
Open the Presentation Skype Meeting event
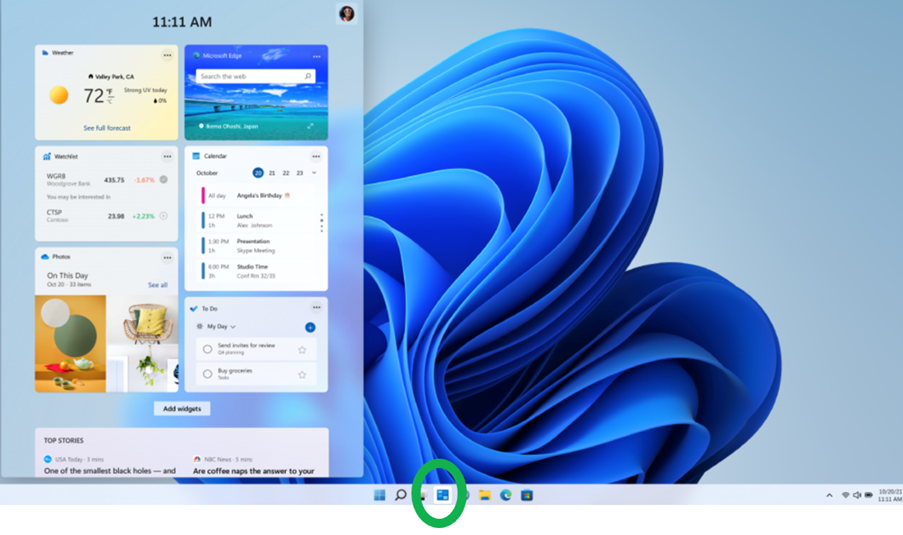click(257, 246)
